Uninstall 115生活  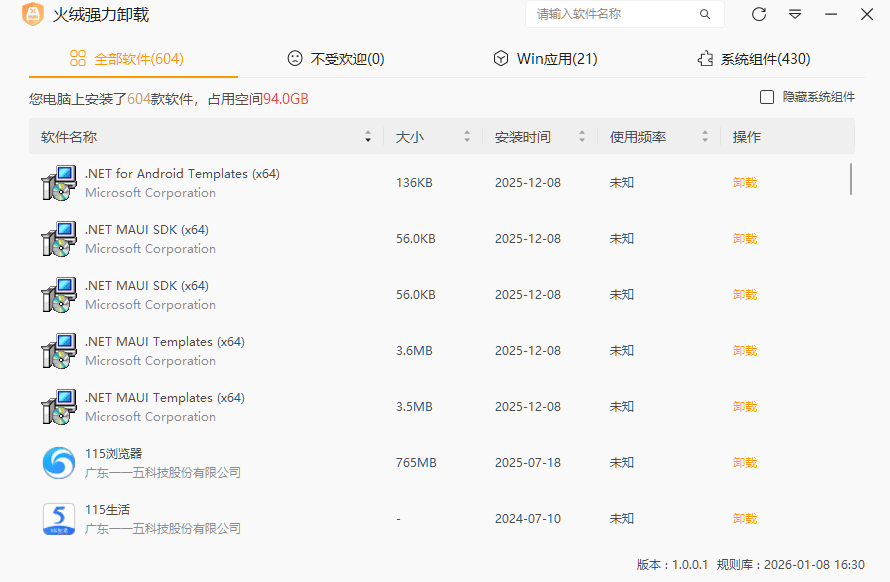click(x=745, y=519)
